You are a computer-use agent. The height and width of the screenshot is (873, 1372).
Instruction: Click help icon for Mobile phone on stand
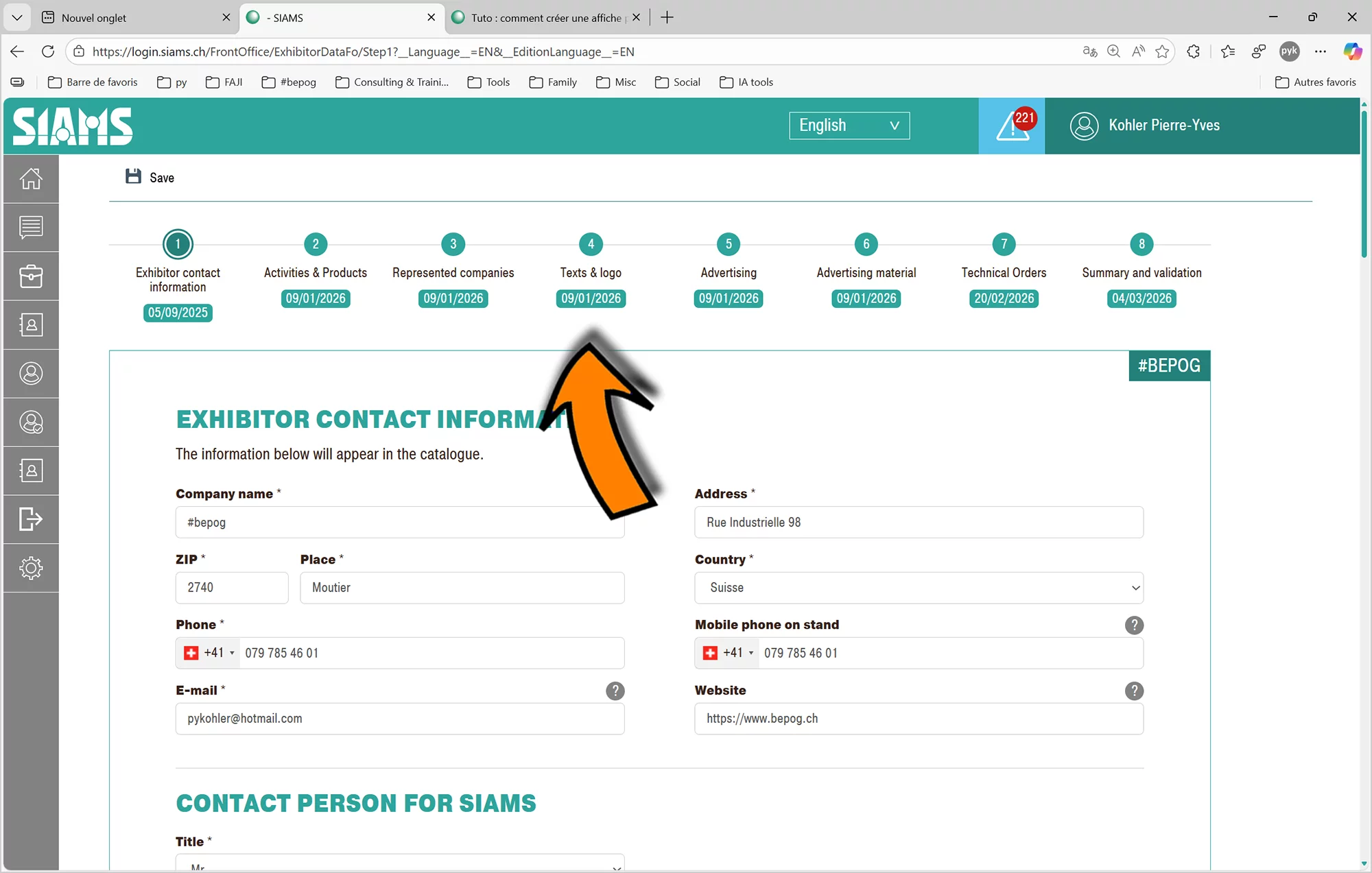[x=1134, y=625]
